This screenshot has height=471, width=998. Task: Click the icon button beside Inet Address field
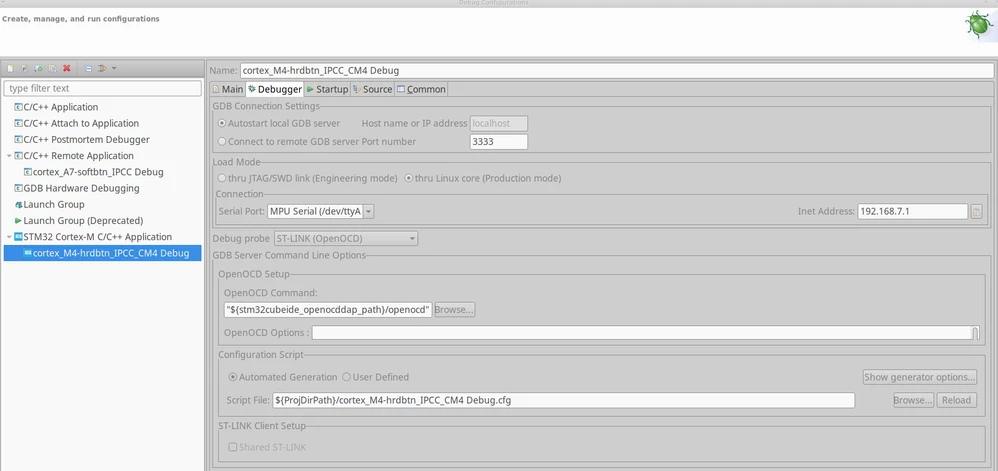coord(977,211)
